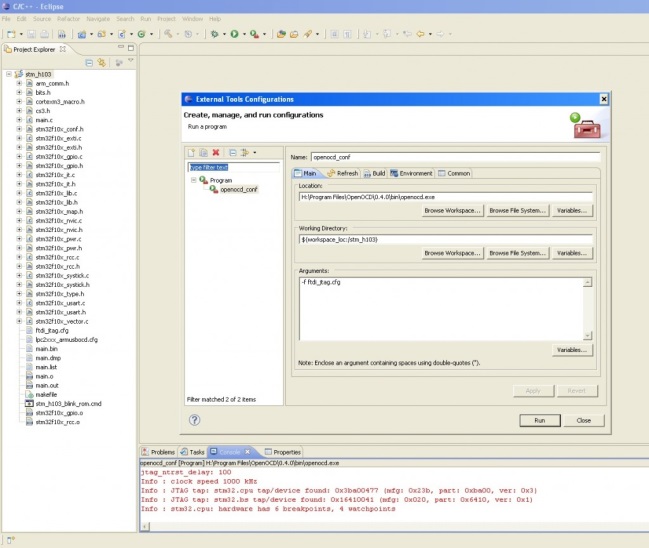Switch to the Environment tab
The width and height of the screenshot is (649, 548).
pos(412,173)
